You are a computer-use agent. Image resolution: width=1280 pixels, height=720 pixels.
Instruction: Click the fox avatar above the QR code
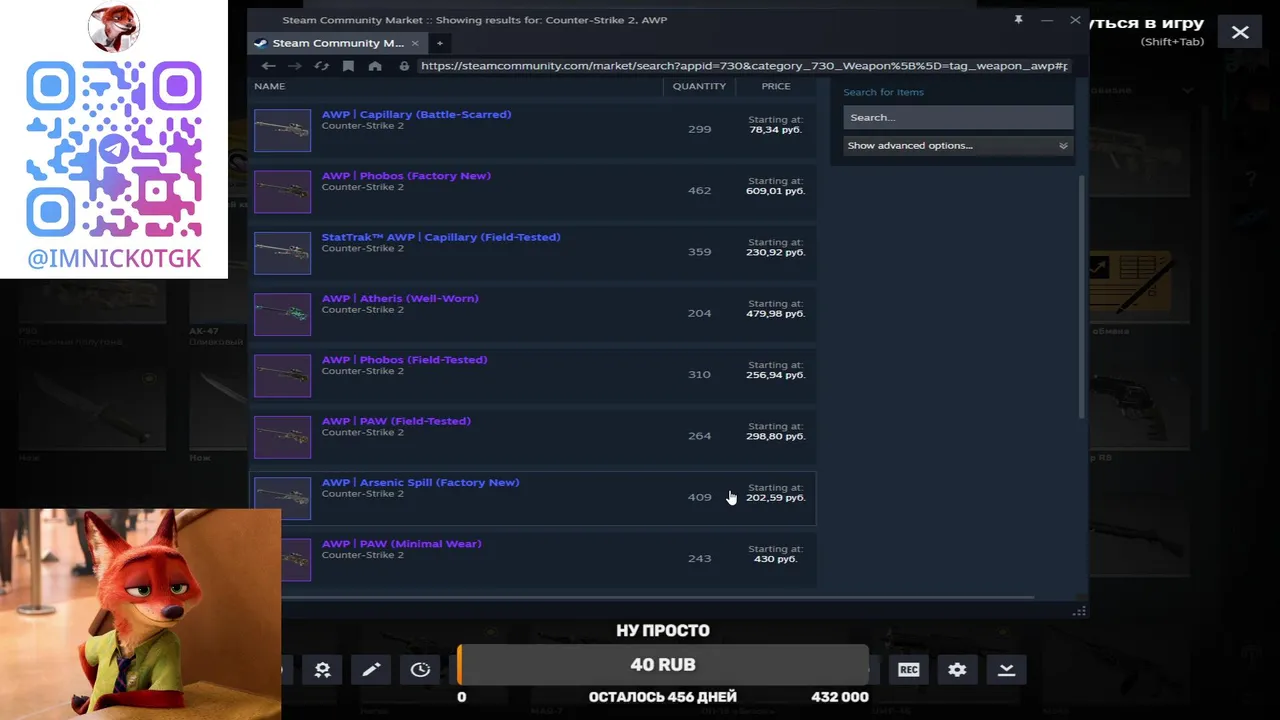(x=114, y=27)
